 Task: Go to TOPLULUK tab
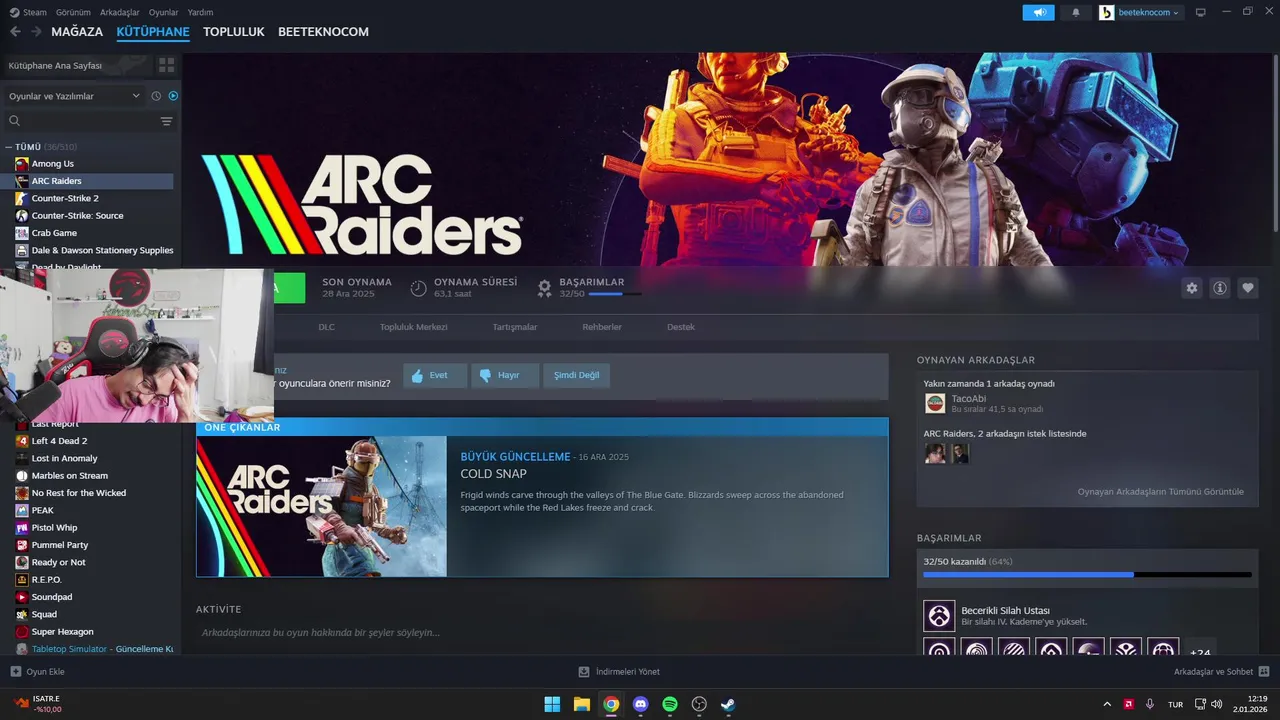234,32
